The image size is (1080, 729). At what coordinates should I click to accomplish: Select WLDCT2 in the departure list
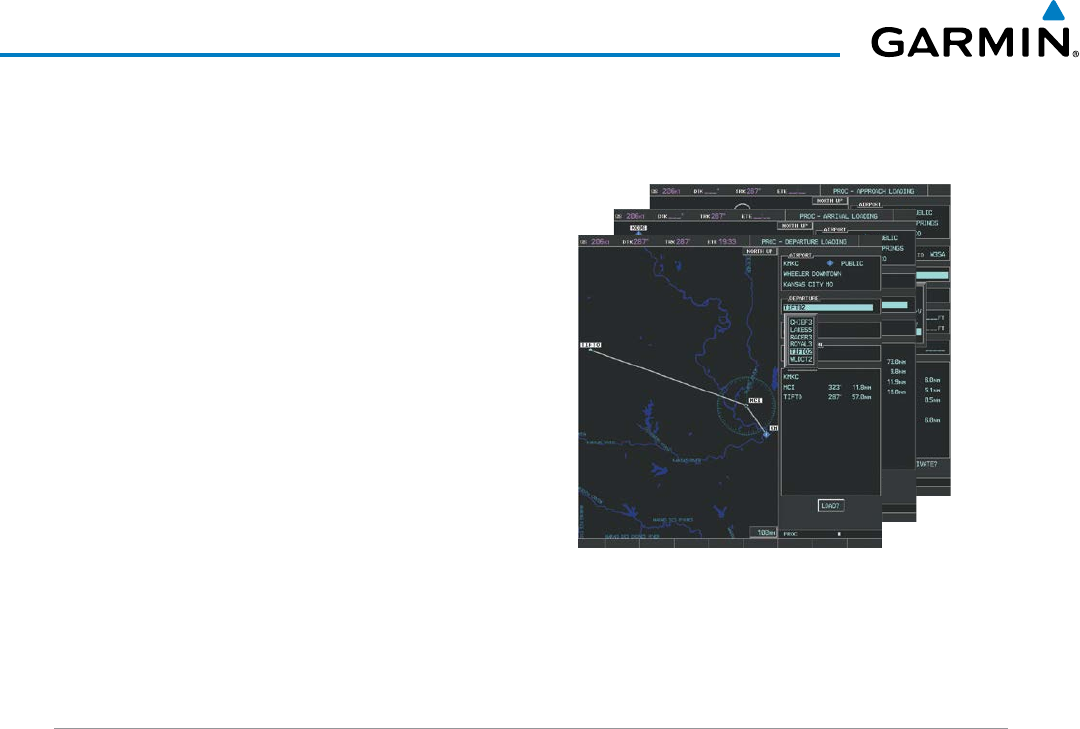click(801, 359)
